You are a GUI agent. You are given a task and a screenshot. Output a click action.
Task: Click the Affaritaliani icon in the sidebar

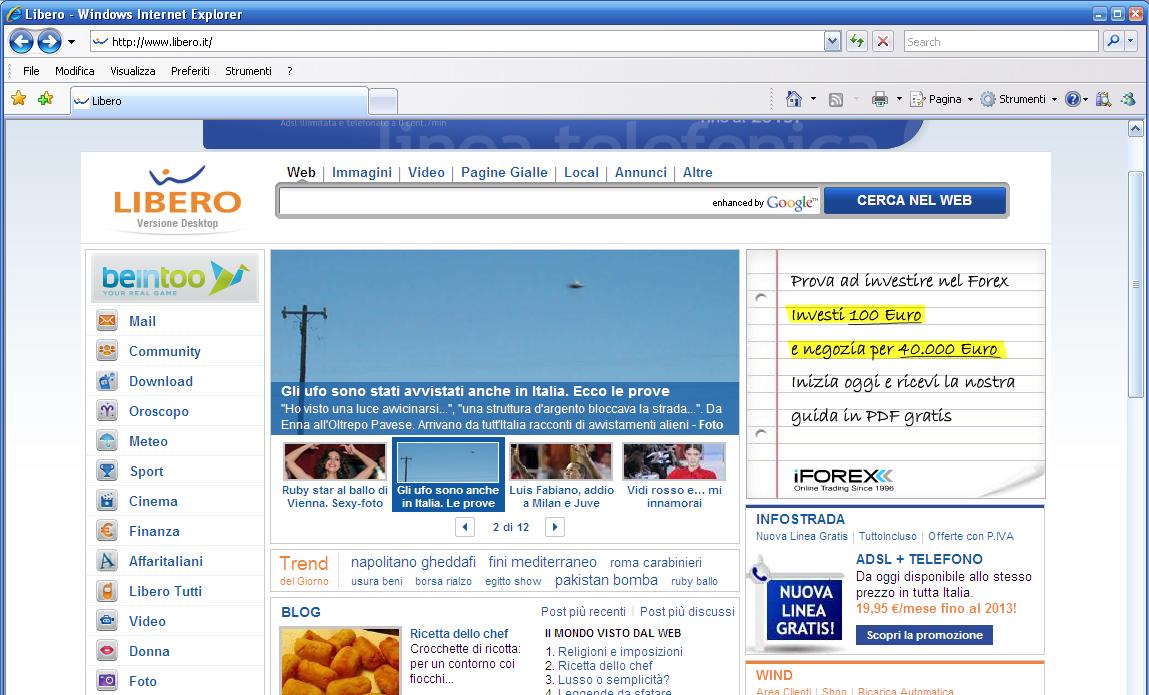click(x=107, y=561)
